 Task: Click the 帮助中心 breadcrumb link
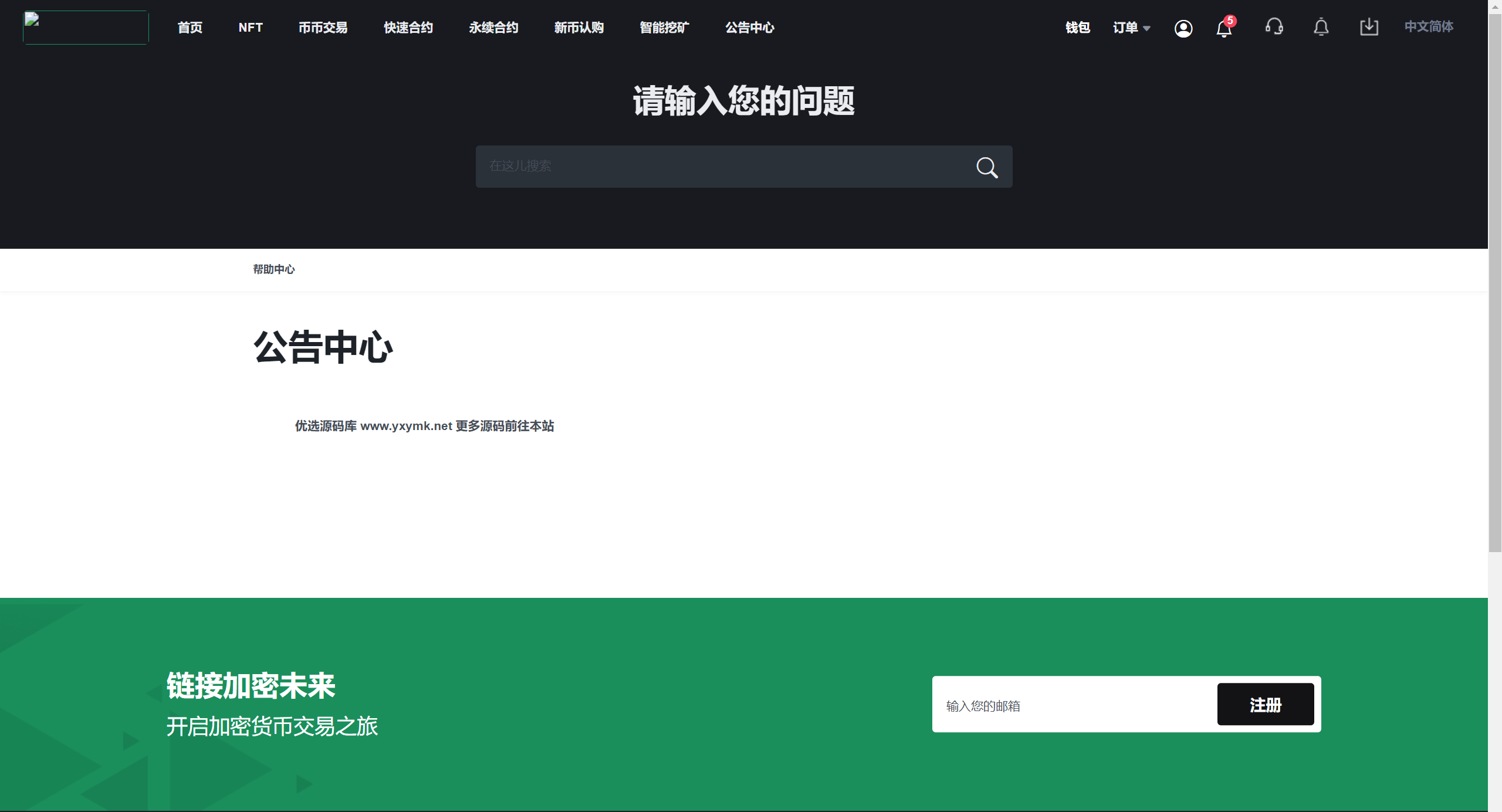click(x=274, y=269)
